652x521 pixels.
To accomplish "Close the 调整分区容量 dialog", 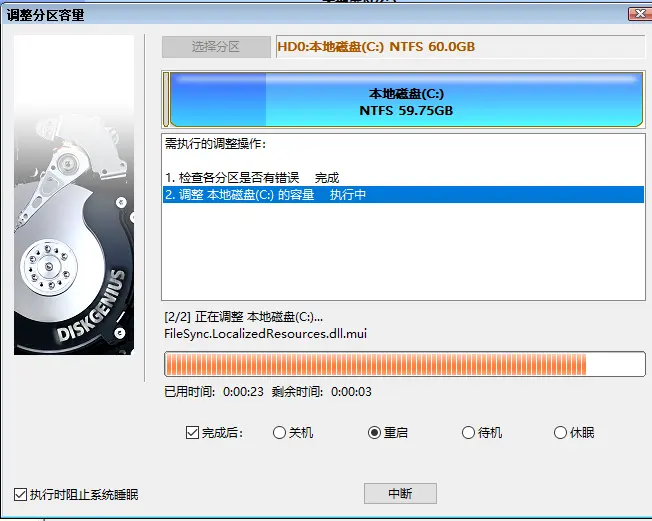I will pyautogui.click(x=639, y=14).
